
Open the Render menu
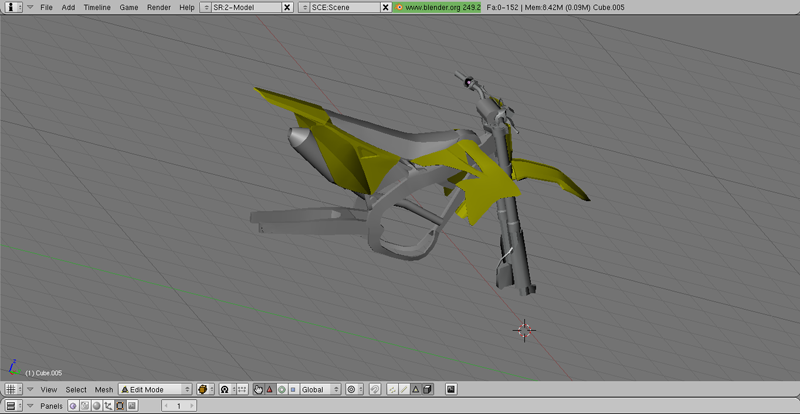[158, 7]
